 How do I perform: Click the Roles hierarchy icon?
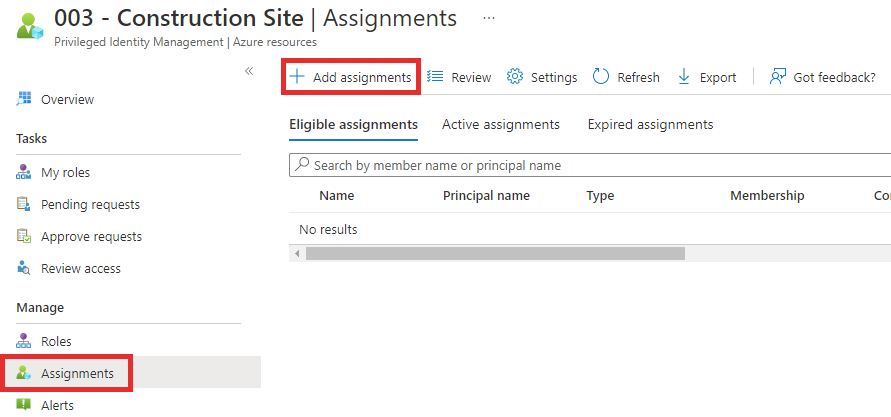pos(24,341)
